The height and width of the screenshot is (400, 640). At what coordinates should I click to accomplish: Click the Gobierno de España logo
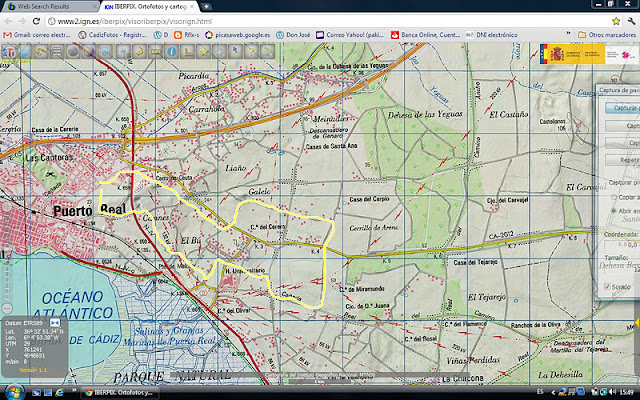coord(572,54)
